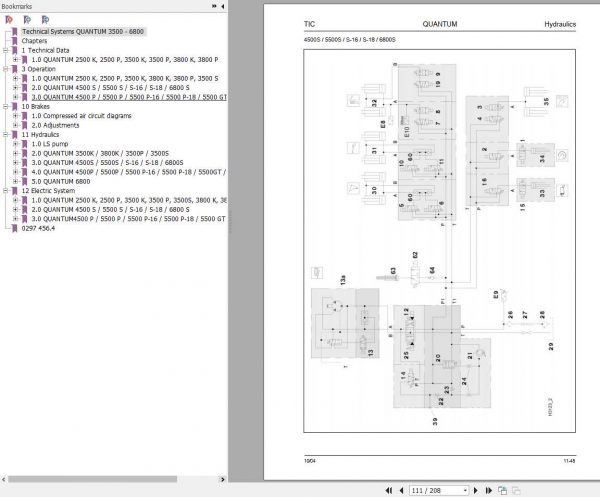Click the third bookmark toolbar icon
600x497 pixels.
pos(45,20)
